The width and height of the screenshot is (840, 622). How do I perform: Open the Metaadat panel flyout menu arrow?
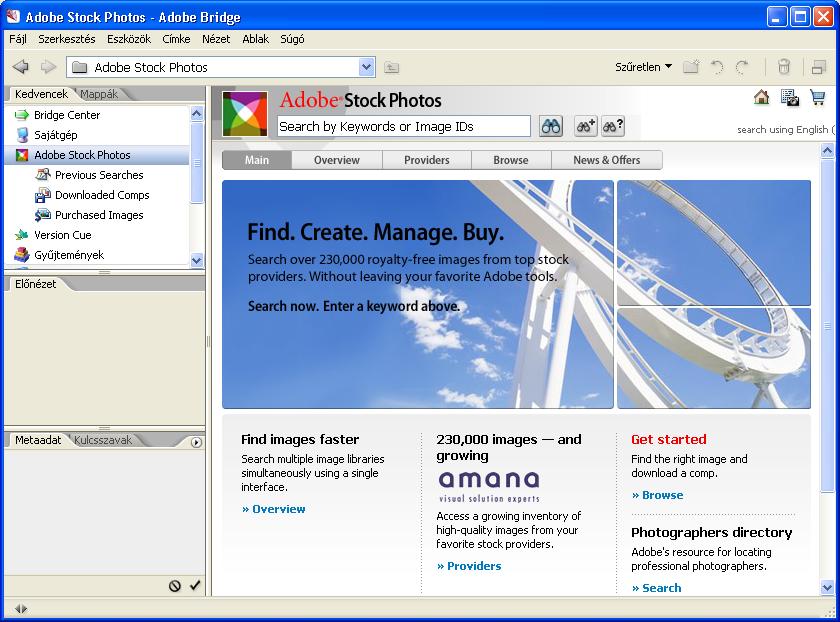coord(197,443)
